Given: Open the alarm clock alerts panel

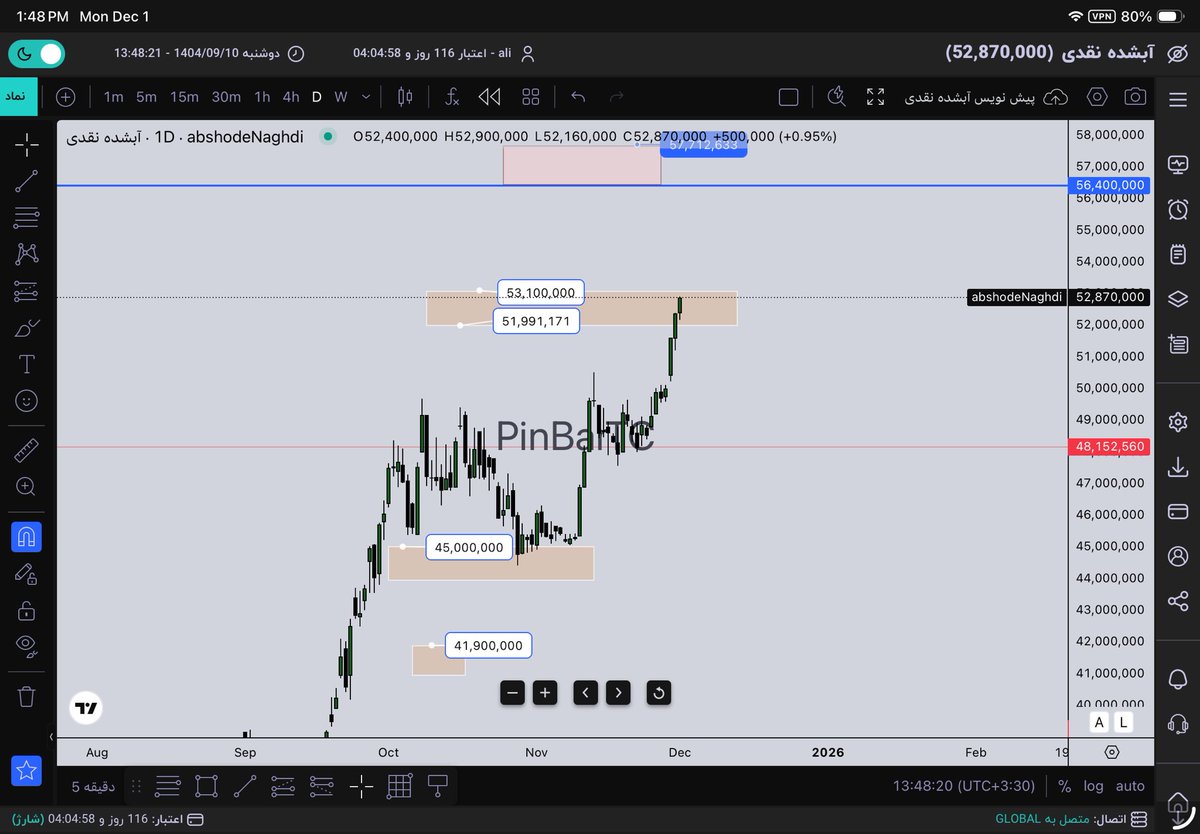Looking at the screenshot, I should point(1177,210).
